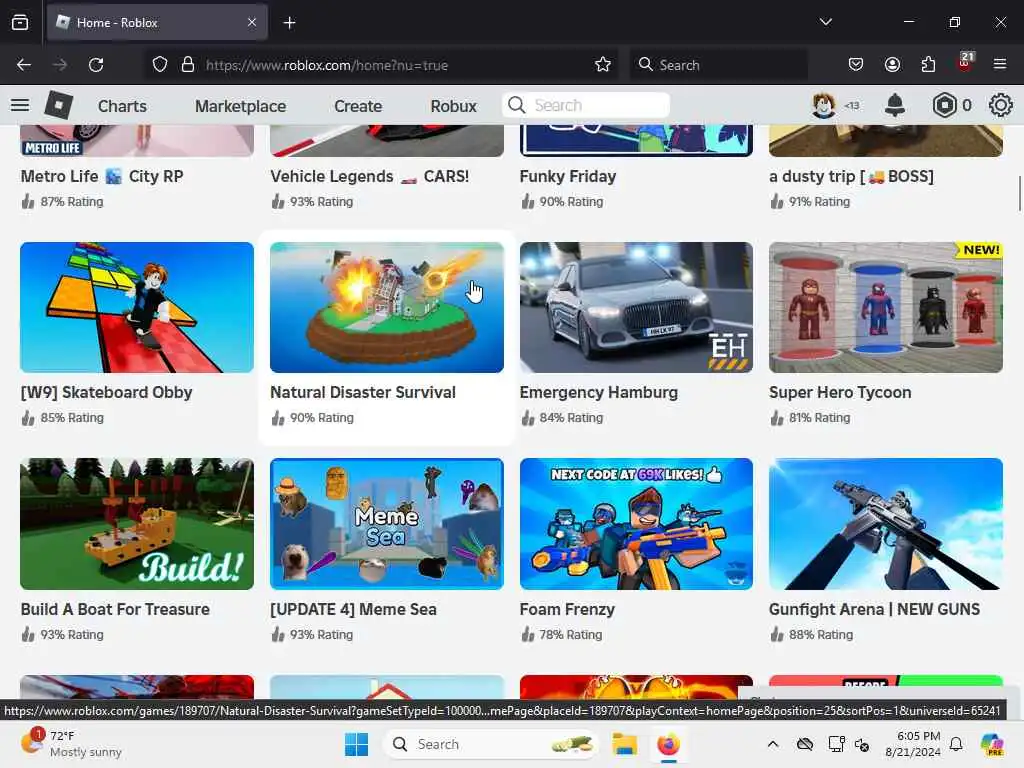
Task: Open the Foam Frenzy thumbnail
Action: click(636, 524)
